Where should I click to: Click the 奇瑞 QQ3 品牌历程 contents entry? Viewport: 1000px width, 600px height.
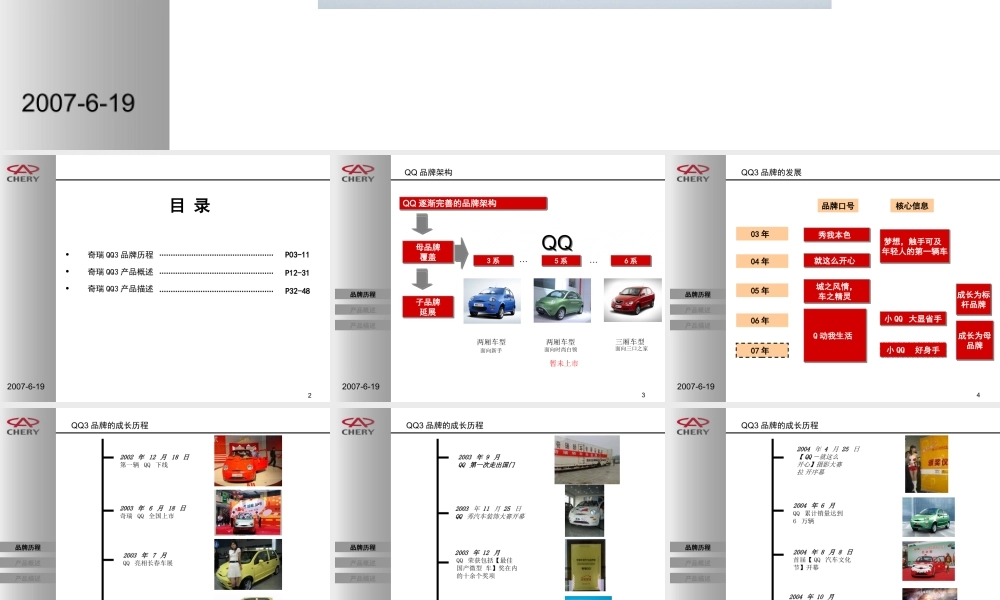(x=120, y=254)
